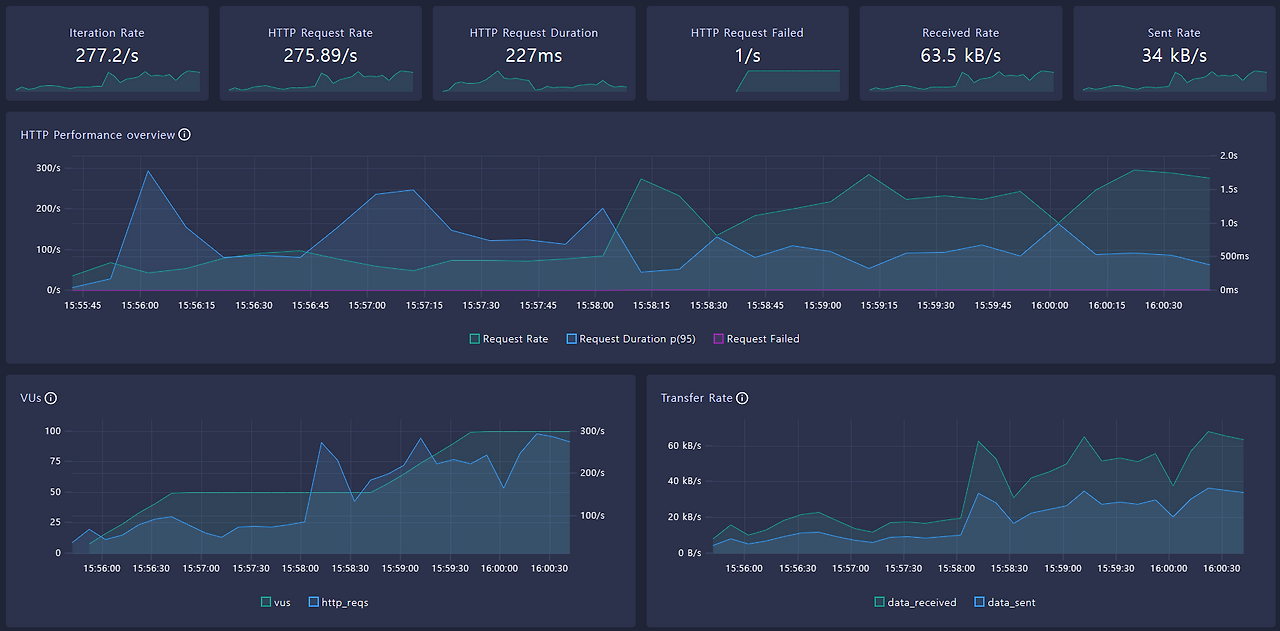The width and height of the screenshot is (1280, 631).
Task: Select the vus legend label
Action: pyautogui.click(x=282, y=603)
